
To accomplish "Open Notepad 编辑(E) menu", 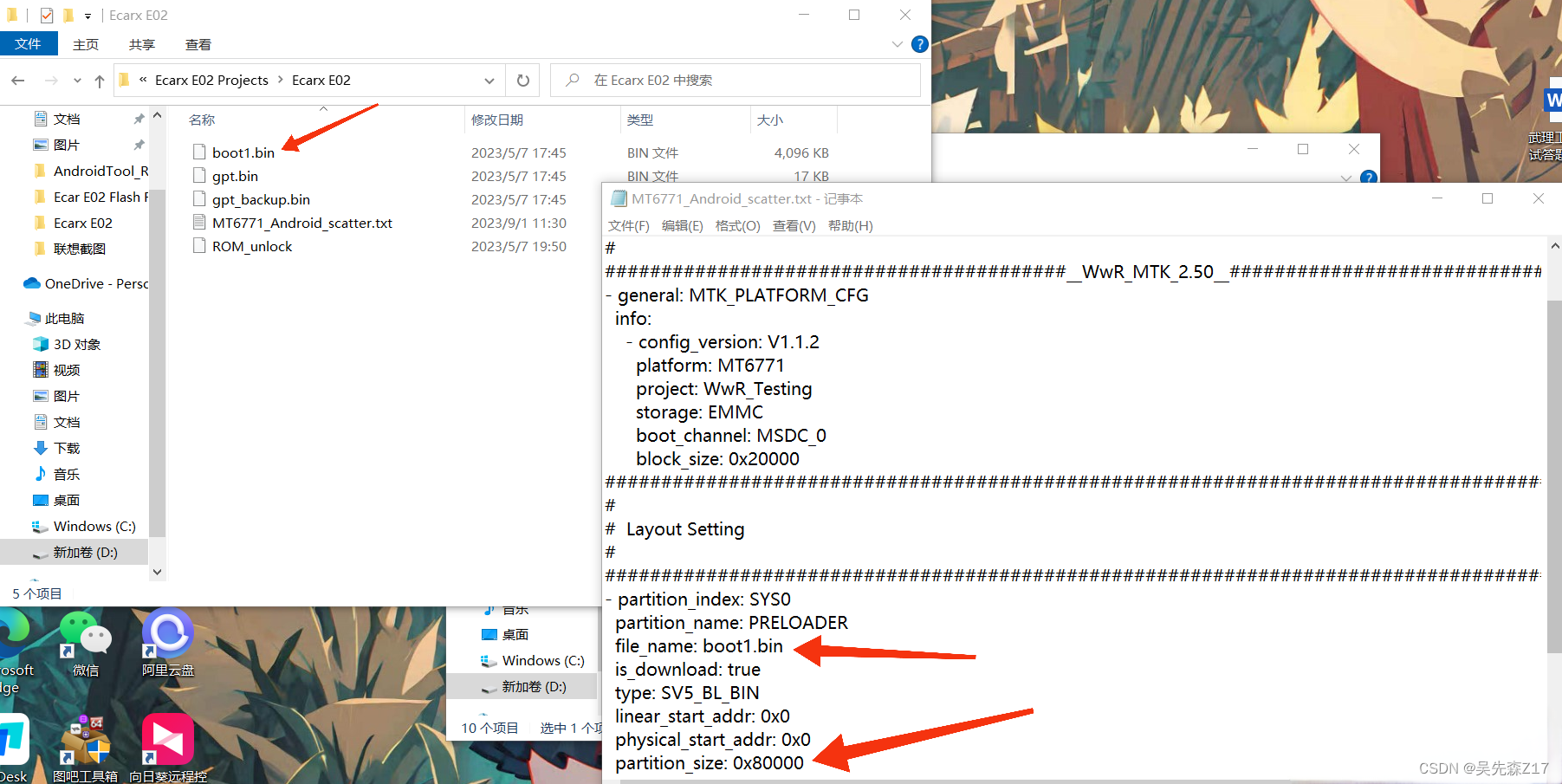I will (x=683, y=226).
